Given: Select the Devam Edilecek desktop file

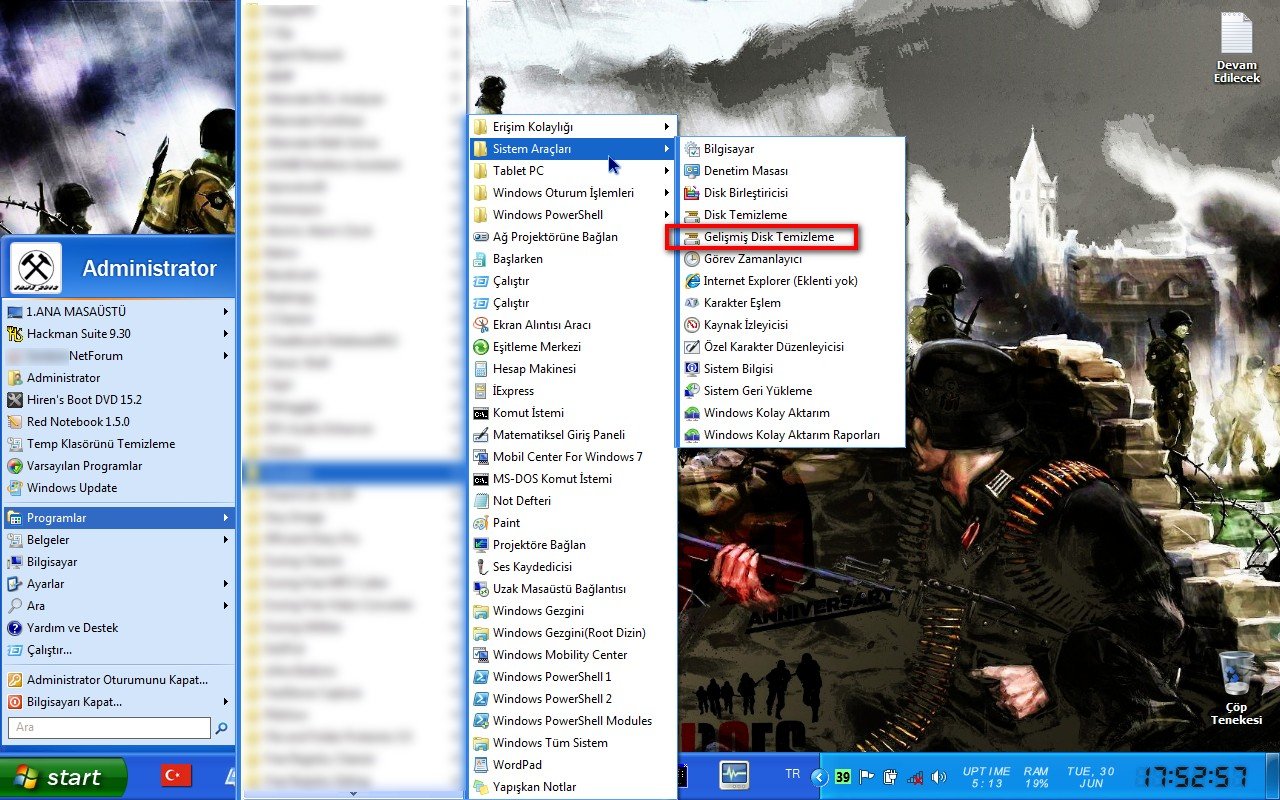Looking at the screenshot, I should click(x=1237, y=49).
